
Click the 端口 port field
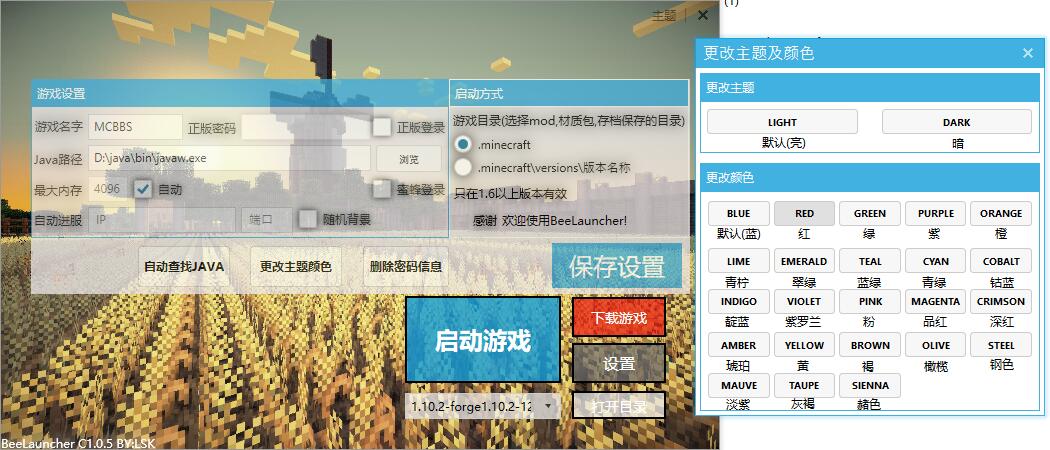267,220
